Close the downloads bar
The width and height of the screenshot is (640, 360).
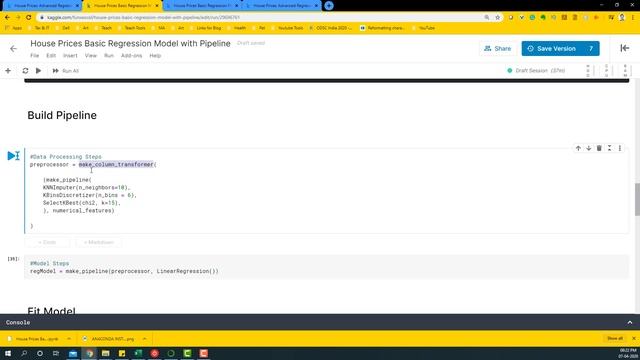click(633, 338)
